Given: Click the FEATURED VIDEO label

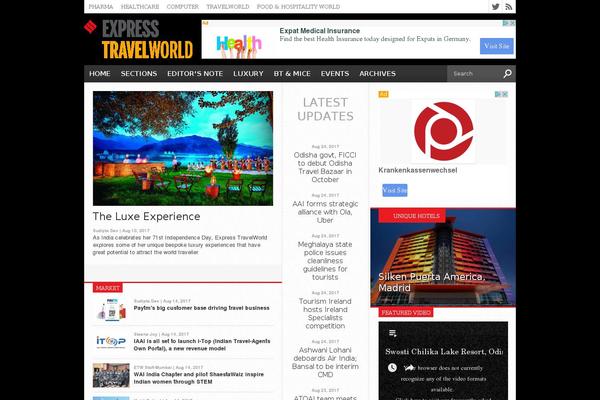Looking at the screenshot, I should 406,313.
